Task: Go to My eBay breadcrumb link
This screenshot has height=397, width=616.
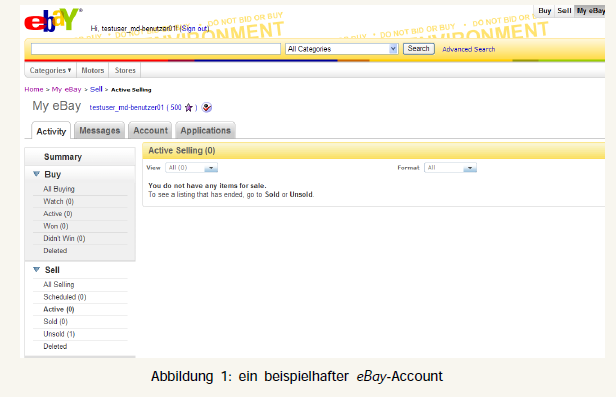Action: coord(66,89)
